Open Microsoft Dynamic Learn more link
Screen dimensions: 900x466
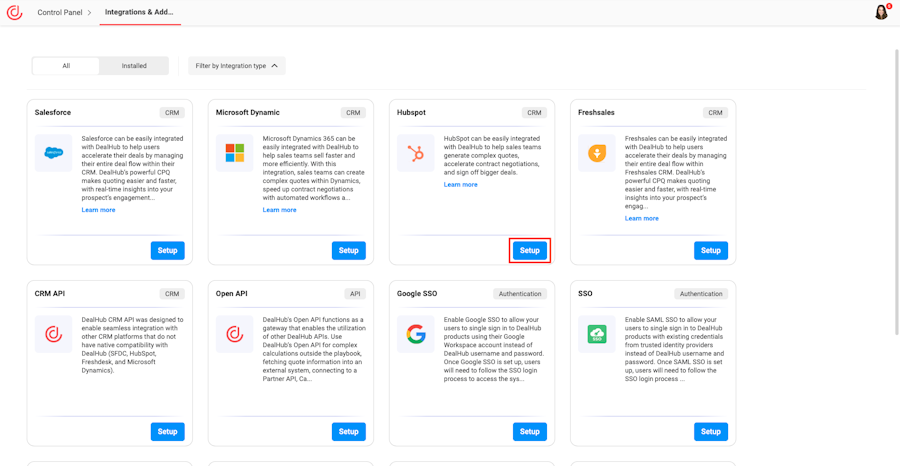click(280, 210)
